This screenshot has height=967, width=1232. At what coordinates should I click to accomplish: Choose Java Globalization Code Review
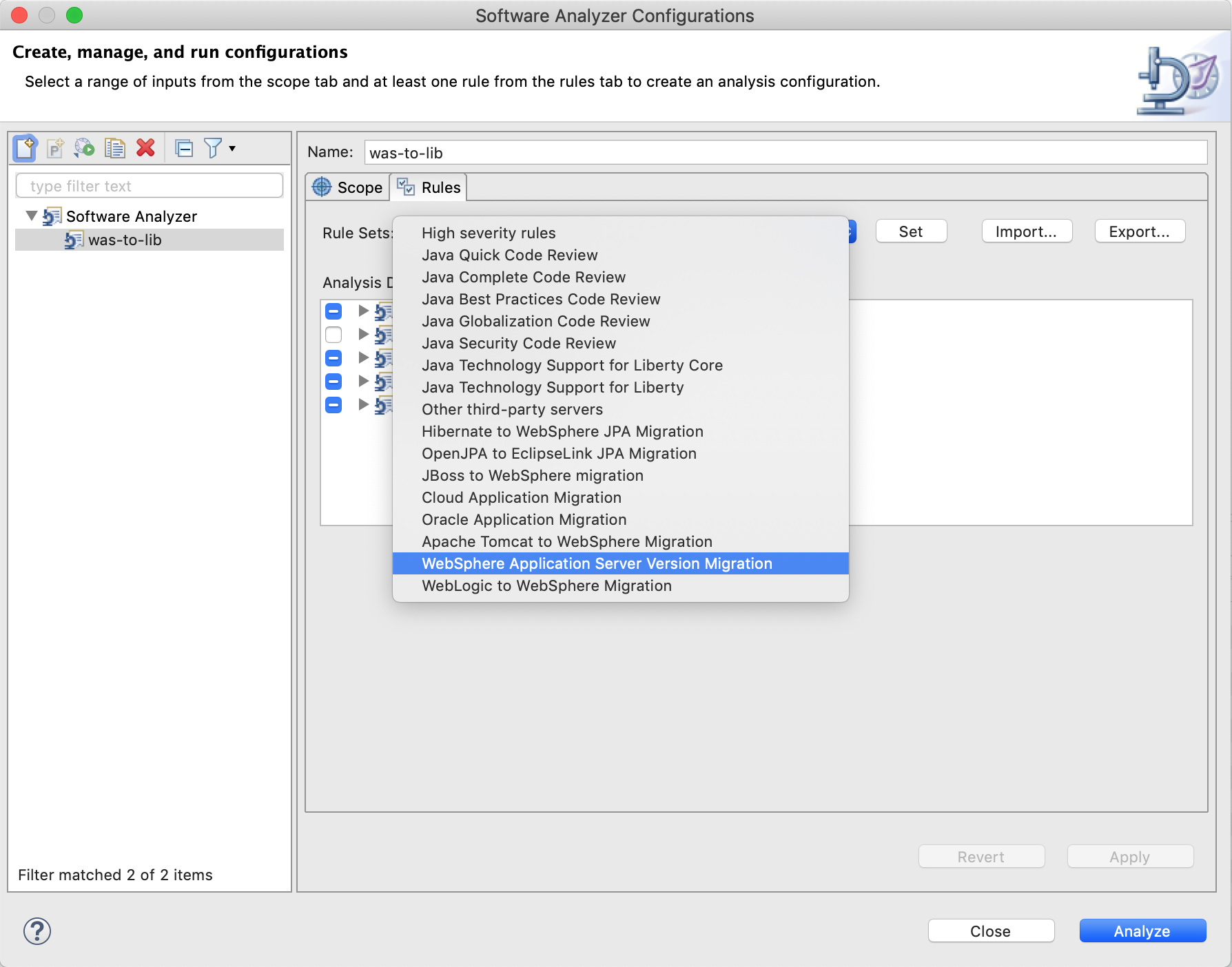(x=621, y=321)
